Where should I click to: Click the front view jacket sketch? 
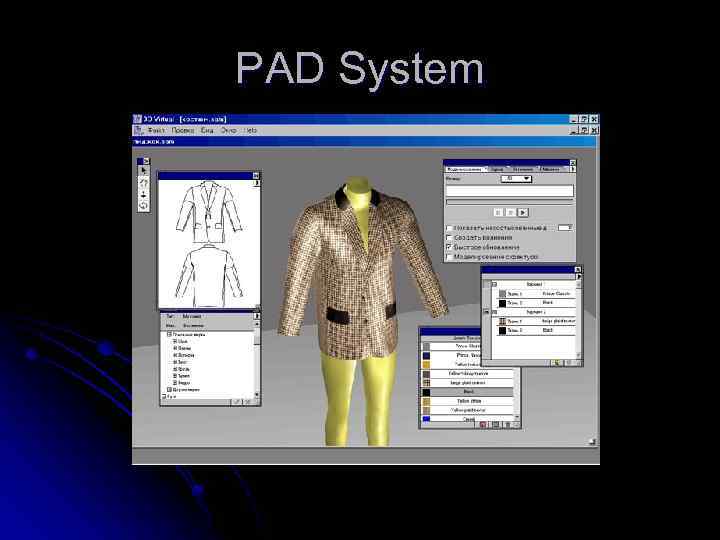[x=209, y=212]
